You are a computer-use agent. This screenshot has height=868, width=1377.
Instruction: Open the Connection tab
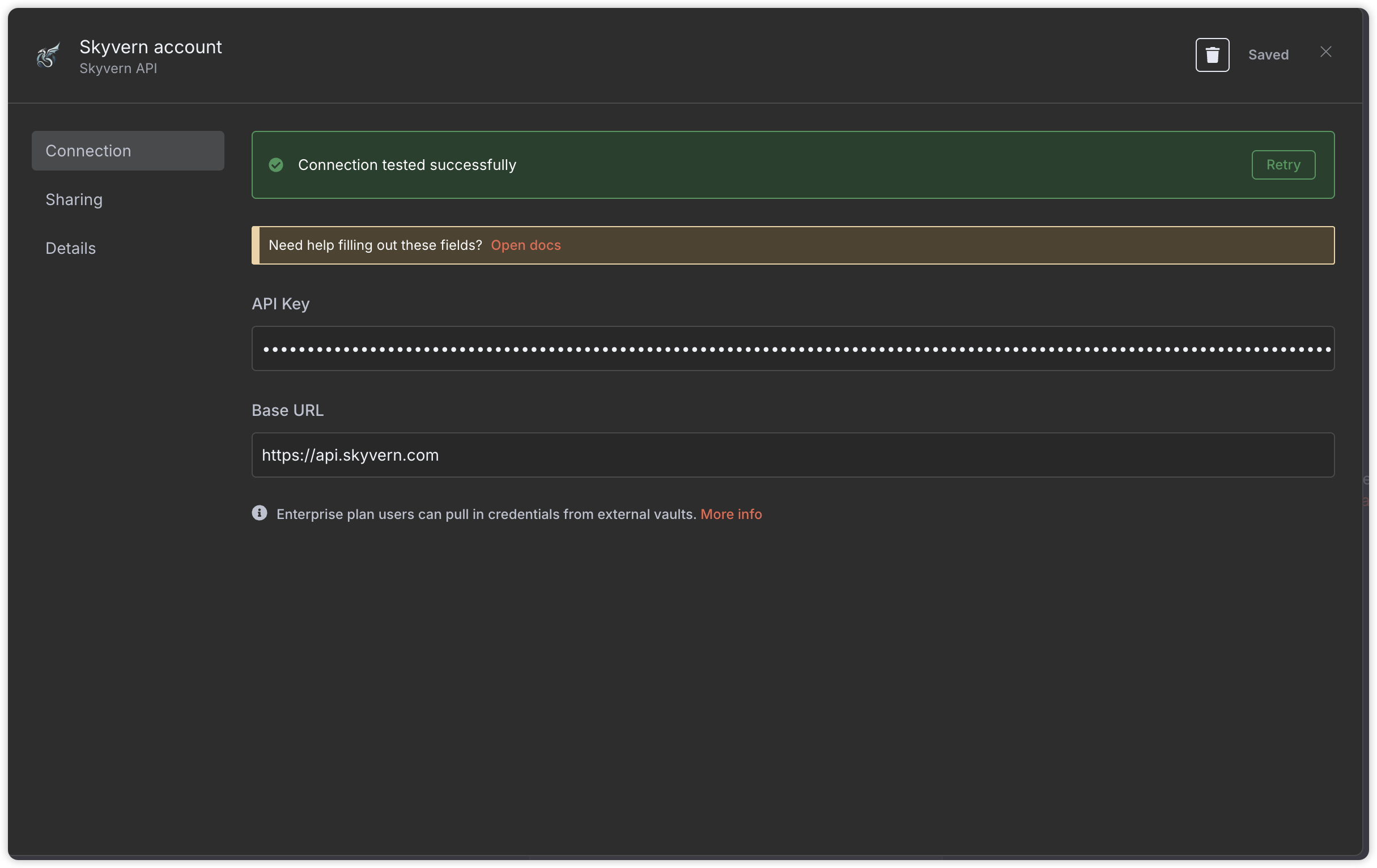(127, 151)
